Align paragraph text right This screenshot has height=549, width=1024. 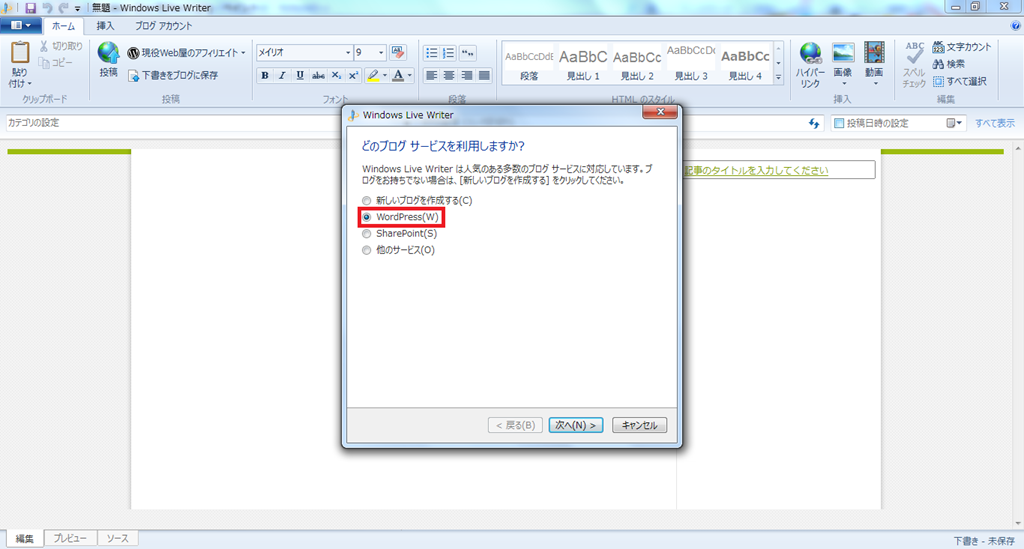click(x=467, y=76)
